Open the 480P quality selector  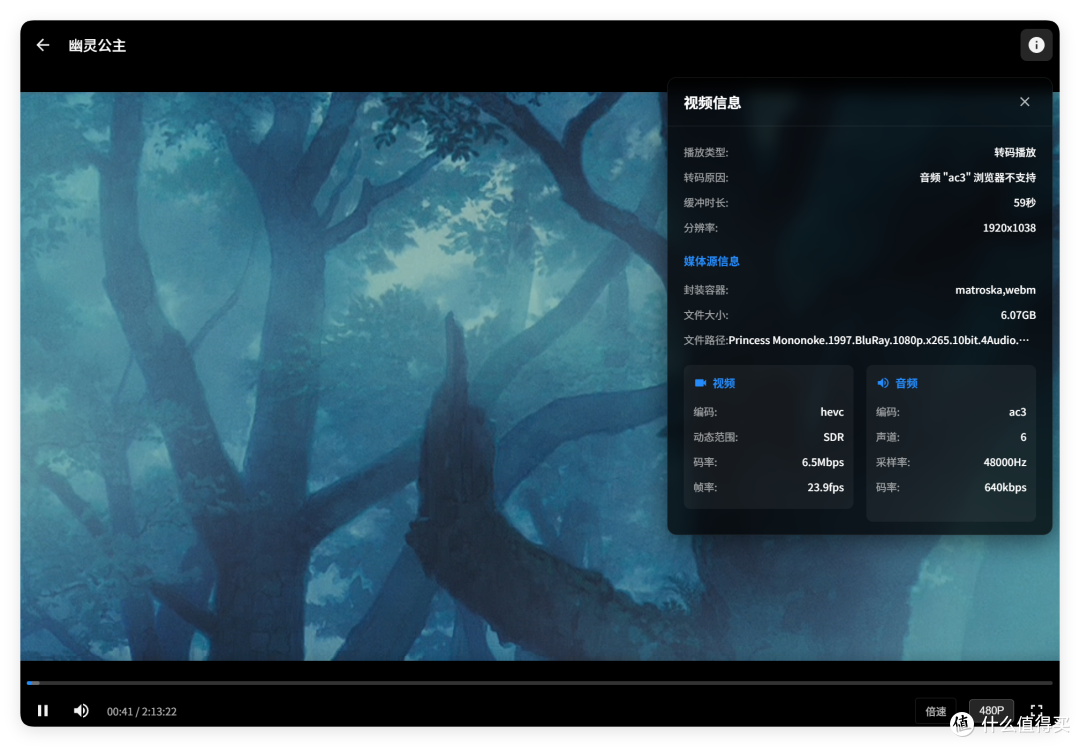(991, 710)
